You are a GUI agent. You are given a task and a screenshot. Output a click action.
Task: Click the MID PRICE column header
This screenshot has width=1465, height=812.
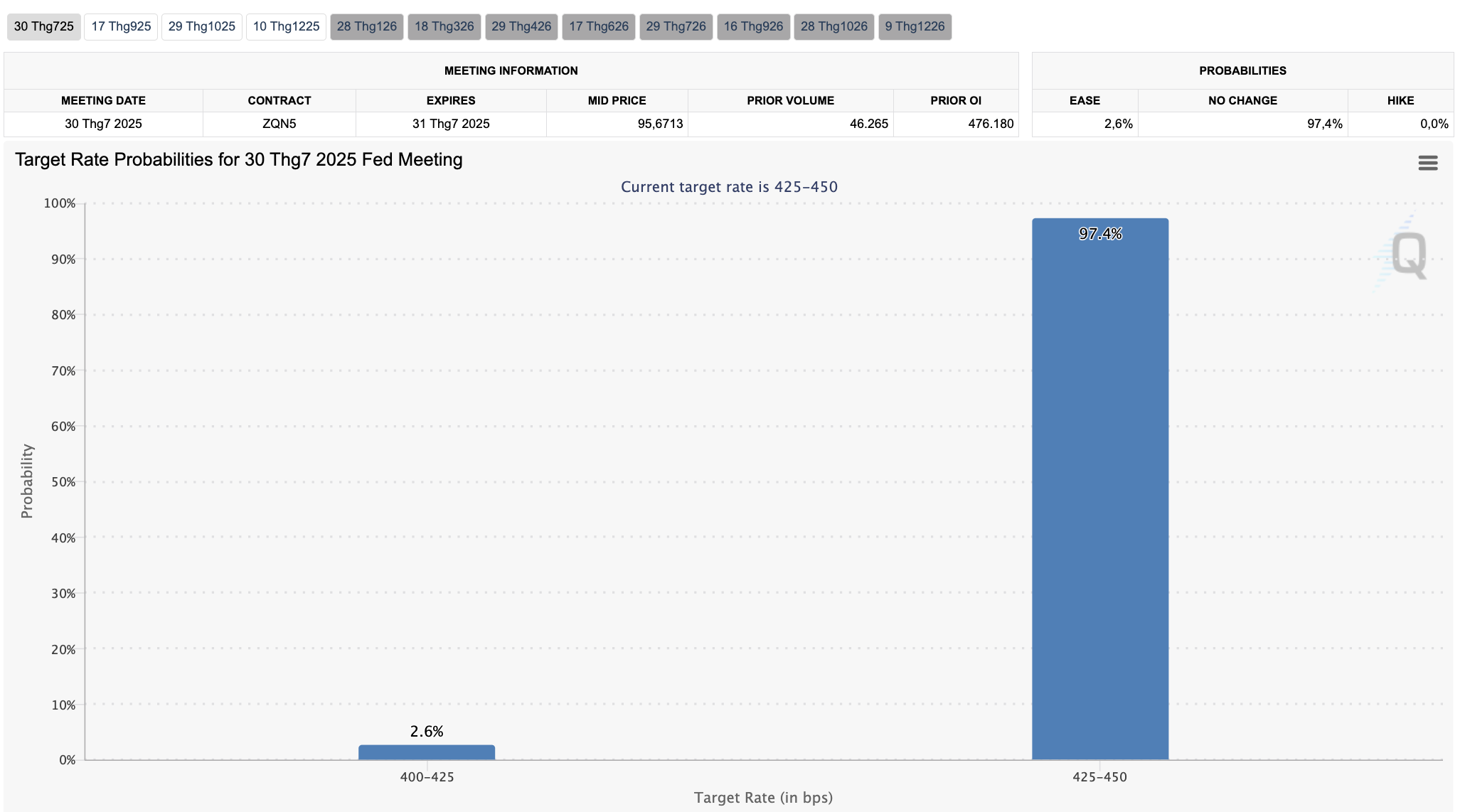coord(617,100)
